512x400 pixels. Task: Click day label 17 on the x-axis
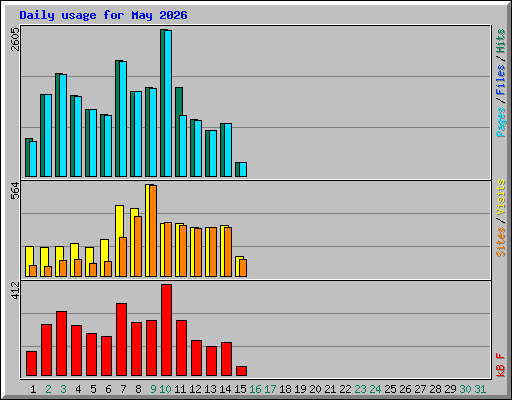[270, 389]
